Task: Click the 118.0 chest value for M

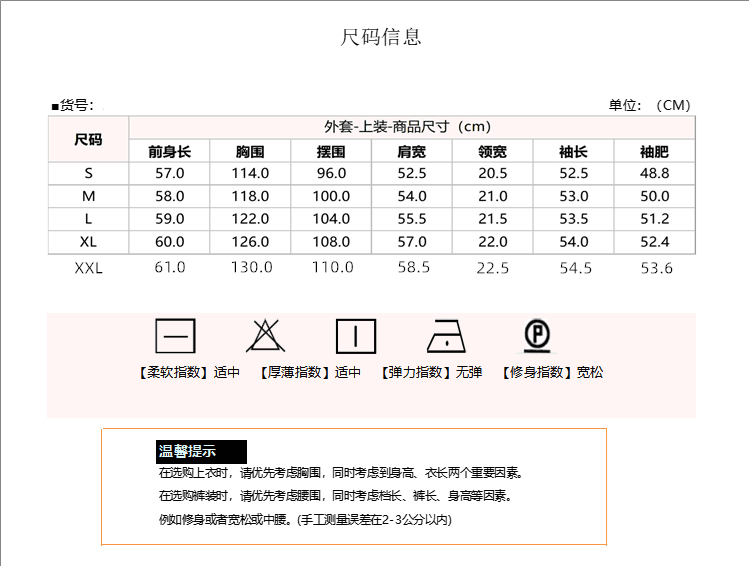Action: pyautogui.click(x=250, y=196)
